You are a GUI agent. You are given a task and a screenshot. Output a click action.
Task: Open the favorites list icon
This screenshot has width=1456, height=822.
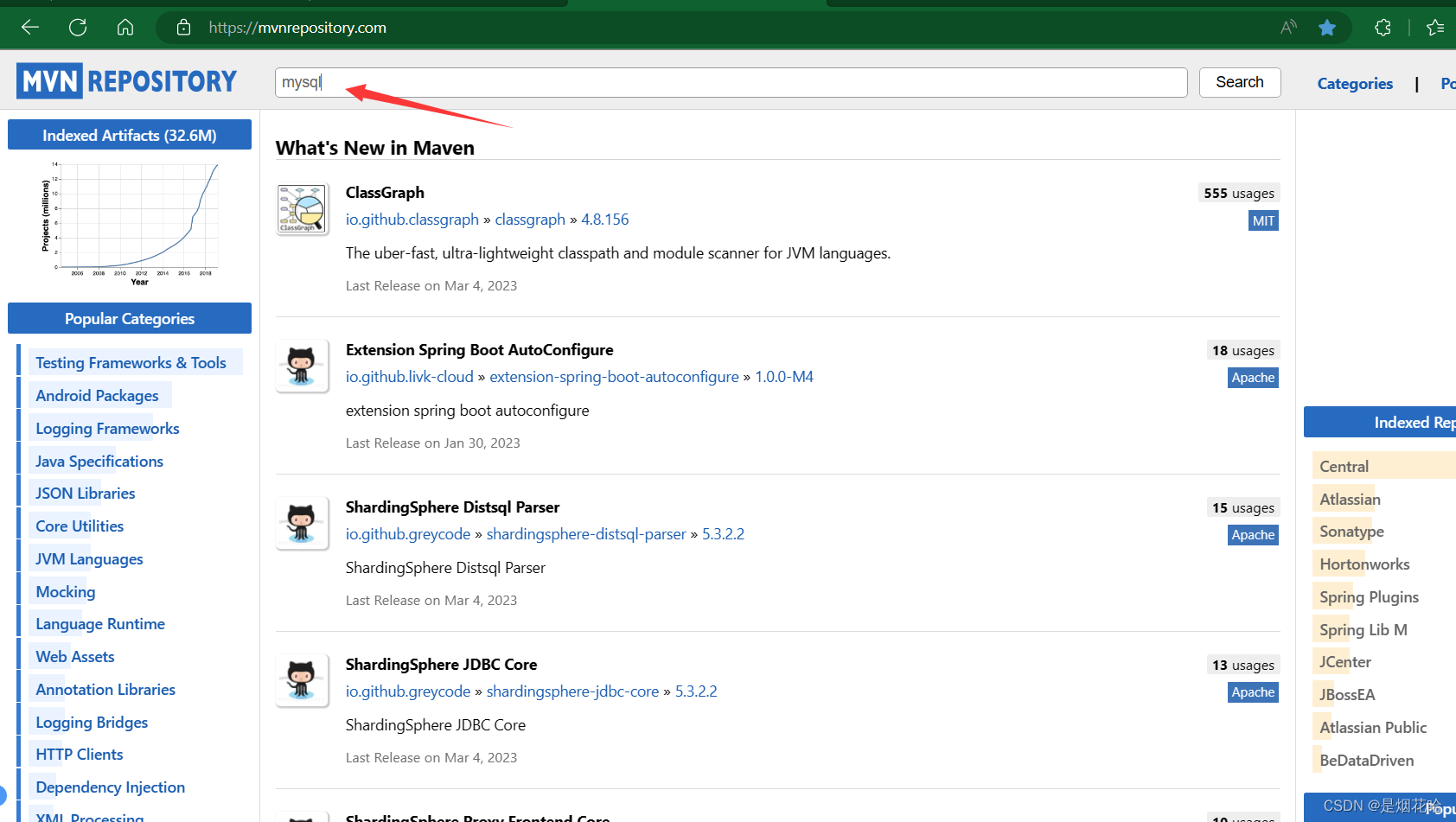coord(1435,28)
